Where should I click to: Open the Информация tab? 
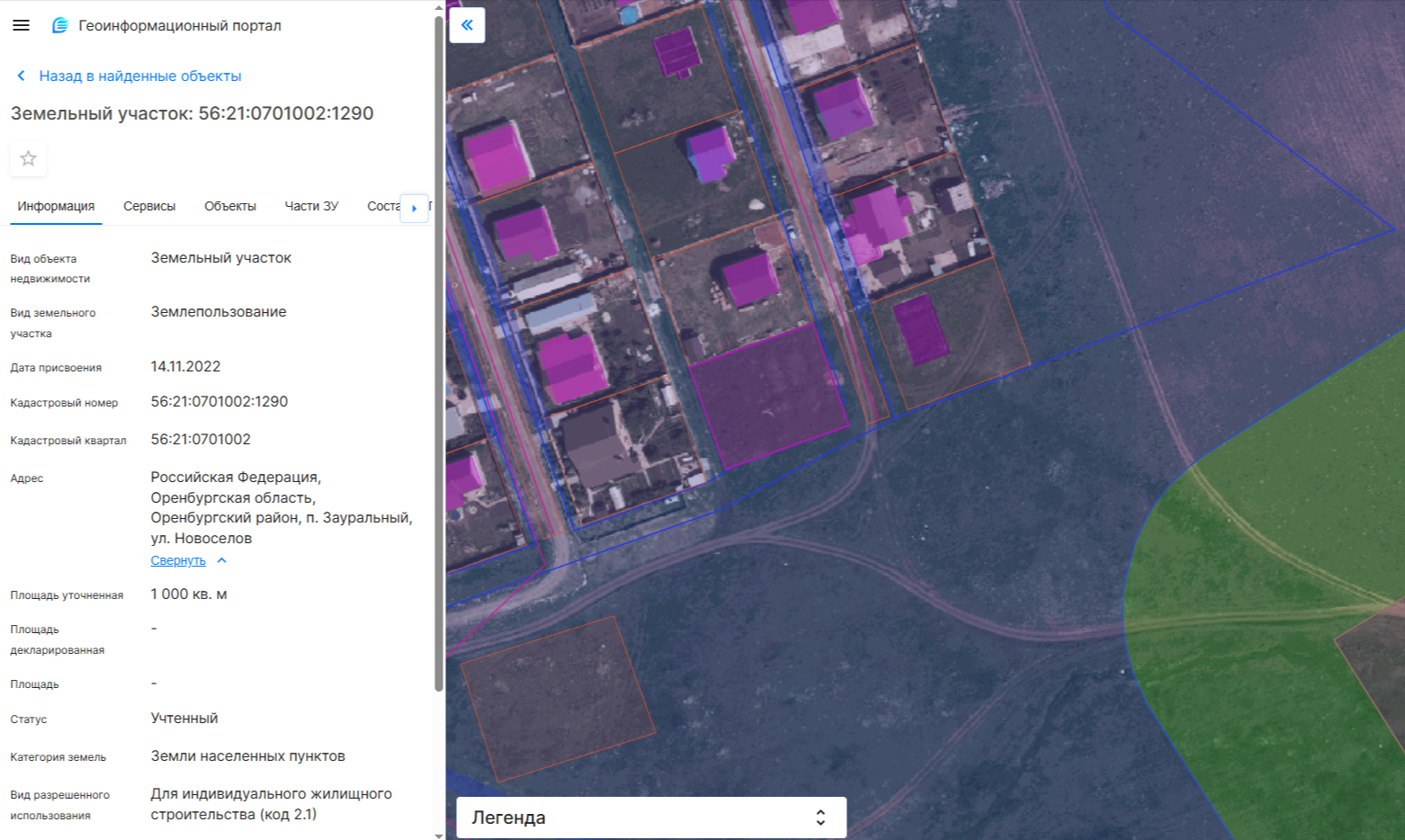coord(56,206)
